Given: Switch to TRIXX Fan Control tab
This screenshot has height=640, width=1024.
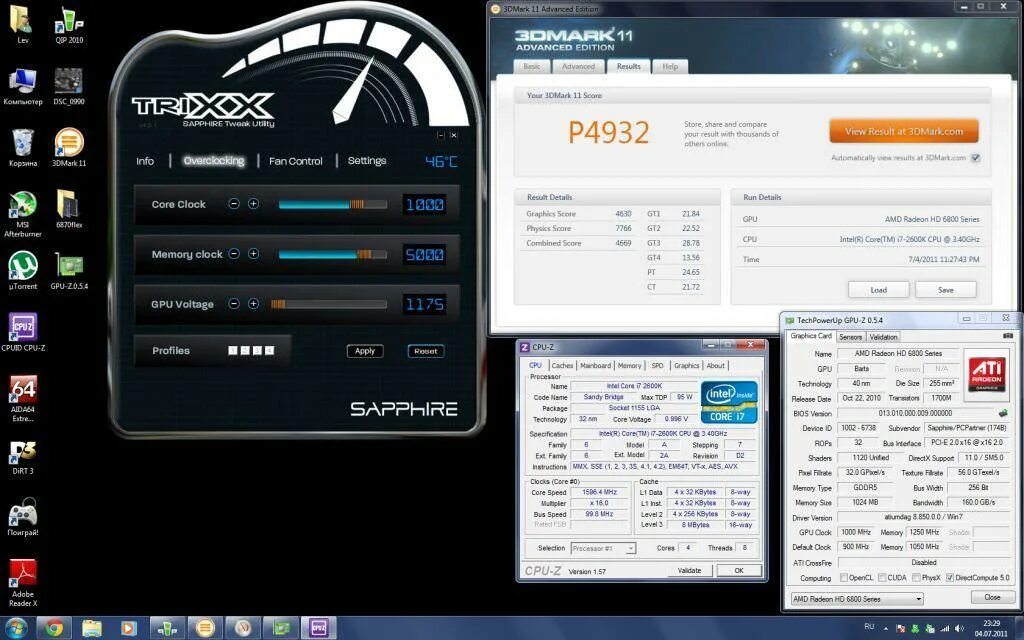Looking at the screenshot, I should [296, 161].
